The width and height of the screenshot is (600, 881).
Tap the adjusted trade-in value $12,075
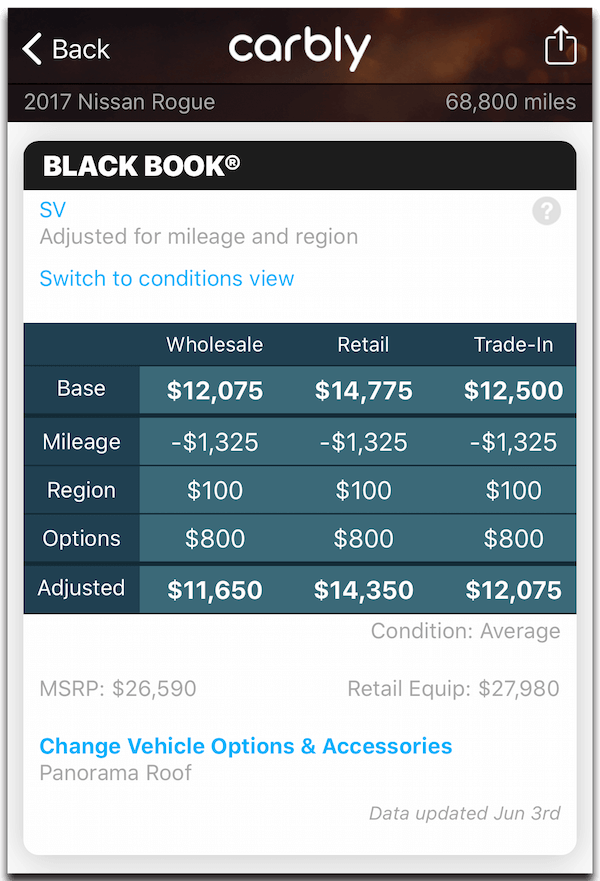click(x=513, y=590)
